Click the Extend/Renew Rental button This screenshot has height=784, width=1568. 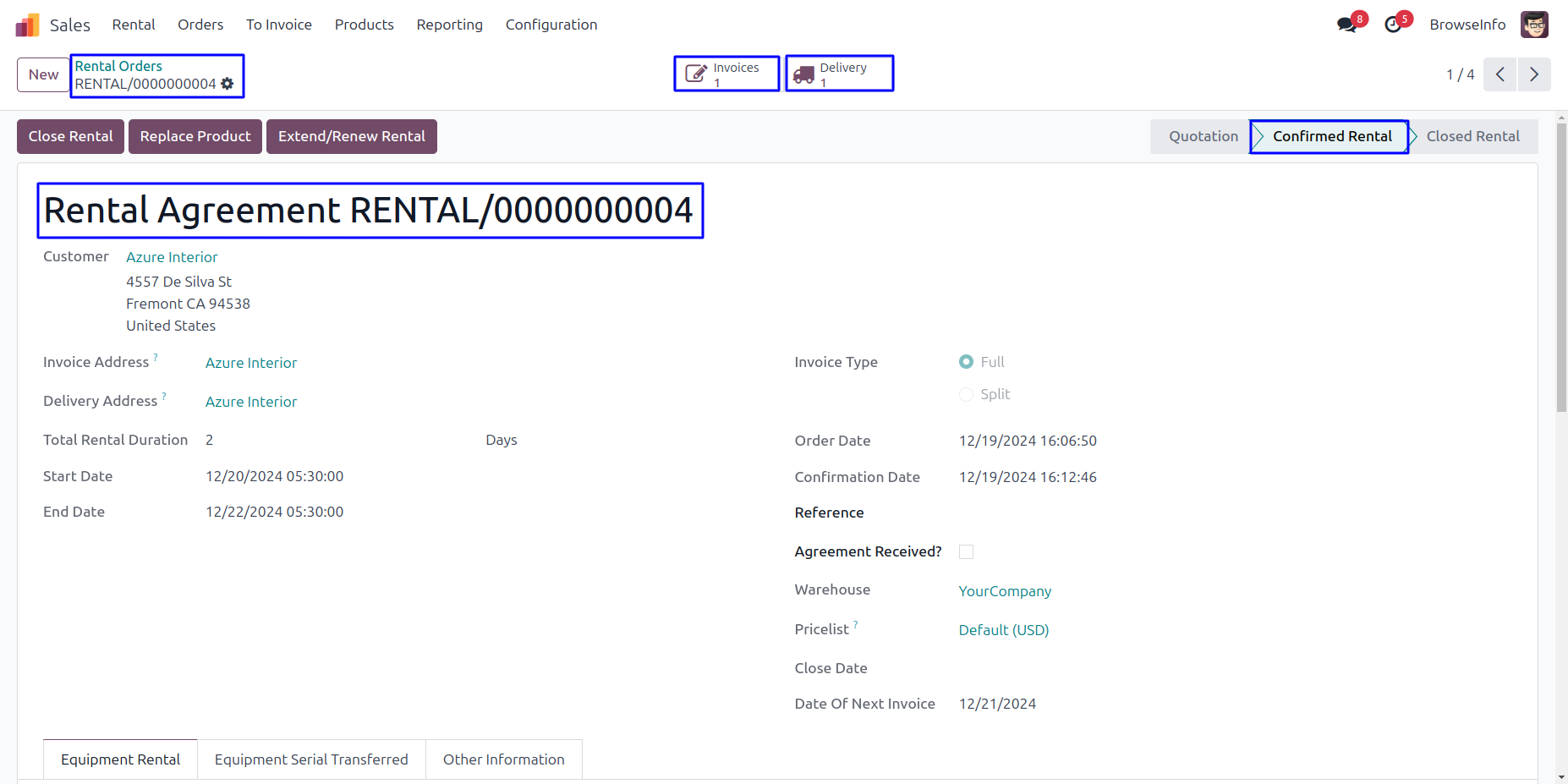pos(351,136)
